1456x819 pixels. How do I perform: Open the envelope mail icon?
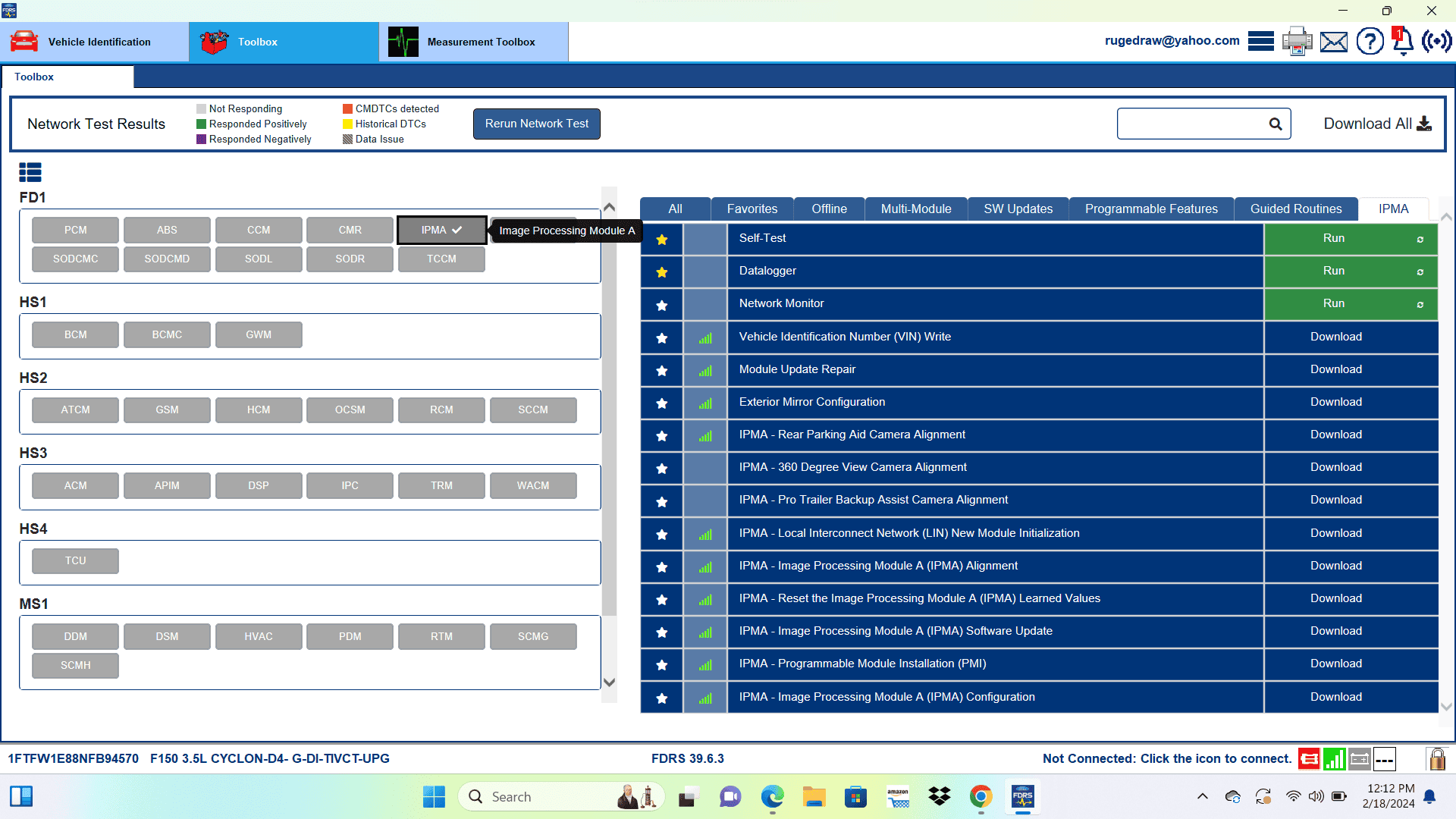[1334, 42]
